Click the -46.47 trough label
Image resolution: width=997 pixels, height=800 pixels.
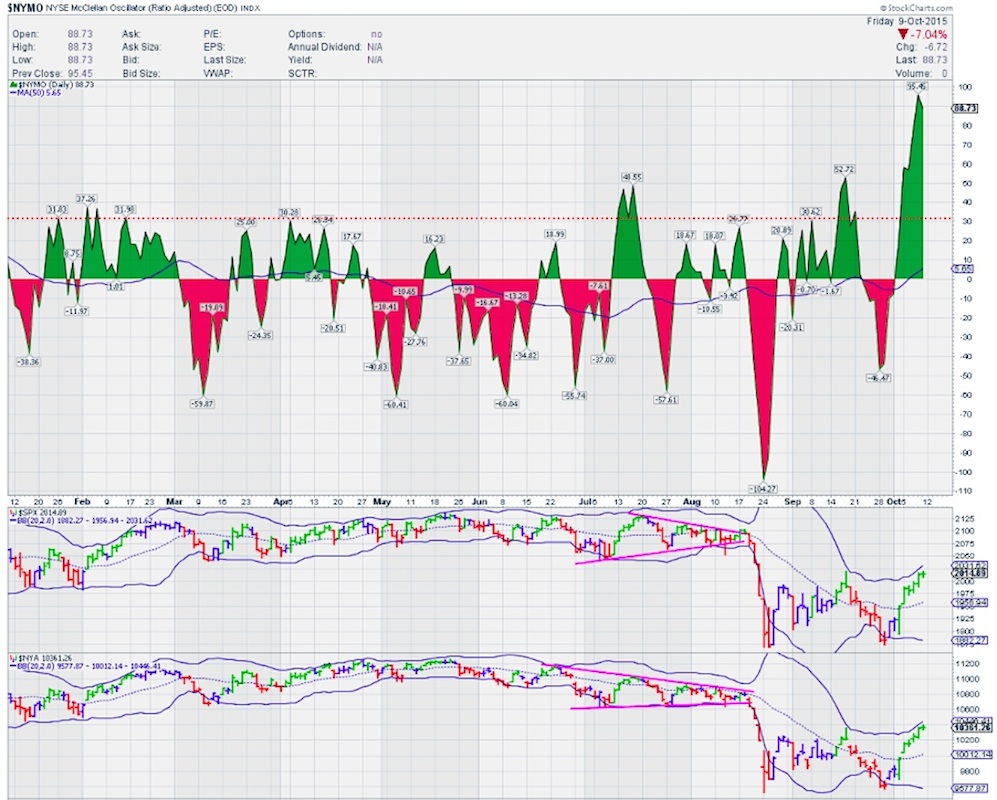(879, 378)
